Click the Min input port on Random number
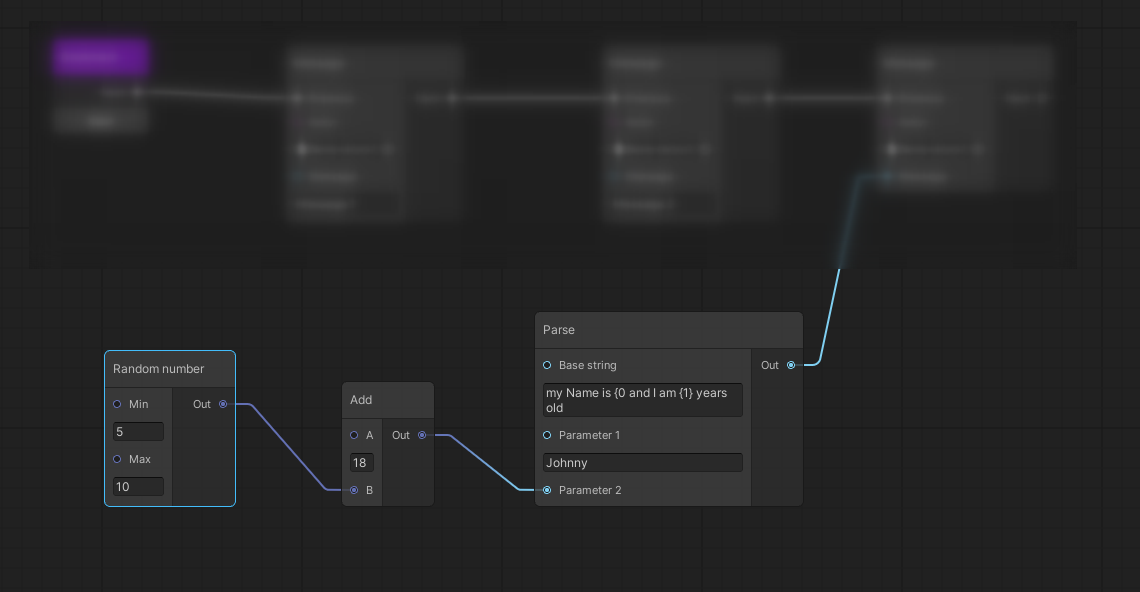 pos(117,404)
